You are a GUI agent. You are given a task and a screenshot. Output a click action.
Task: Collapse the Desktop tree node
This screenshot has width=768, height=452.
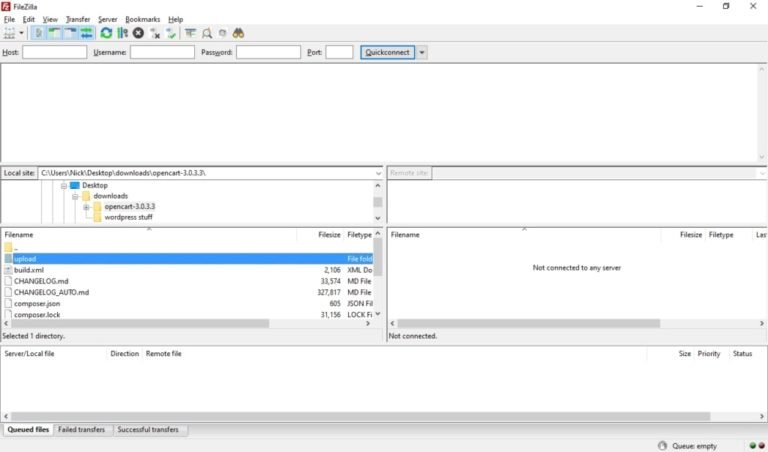point(64,186)
